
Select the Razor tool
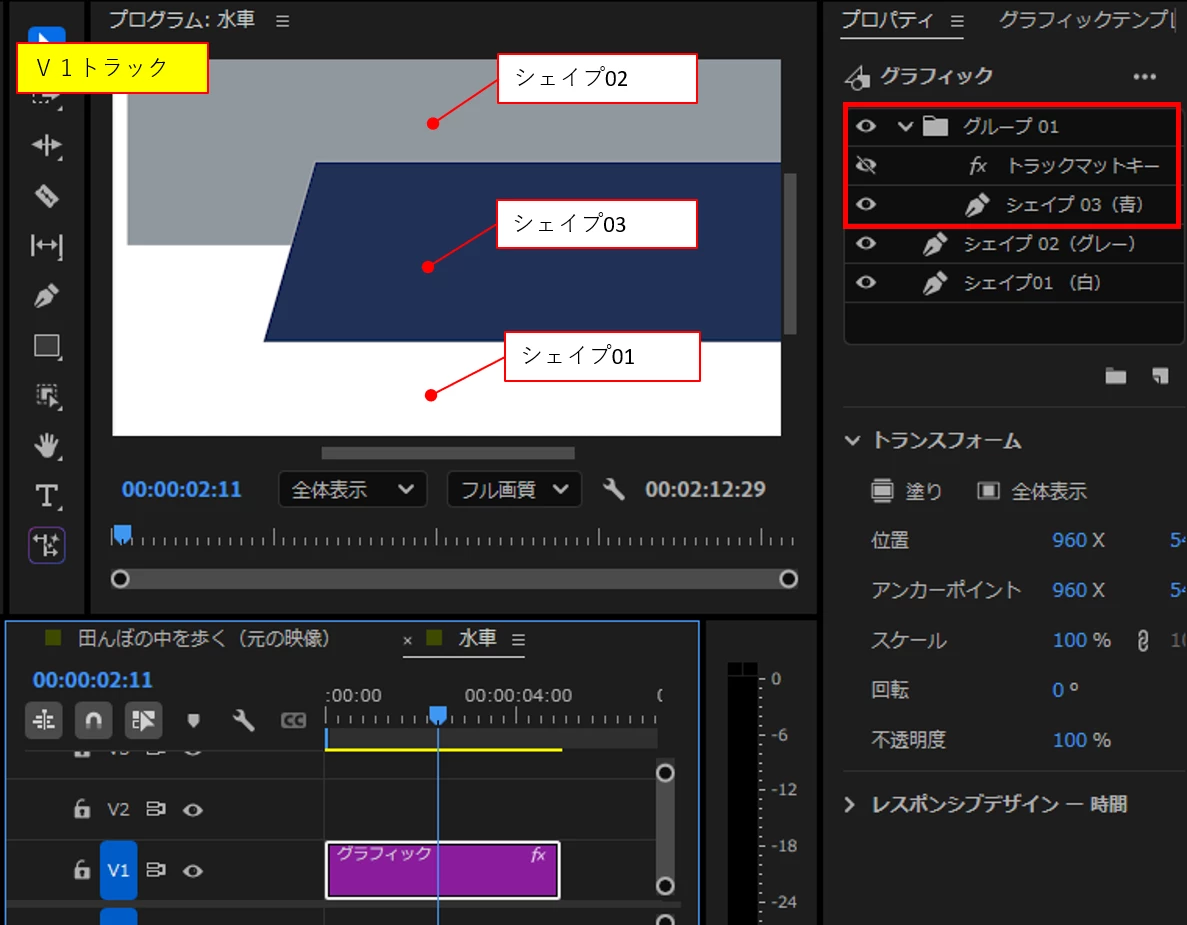coord(46,196)
